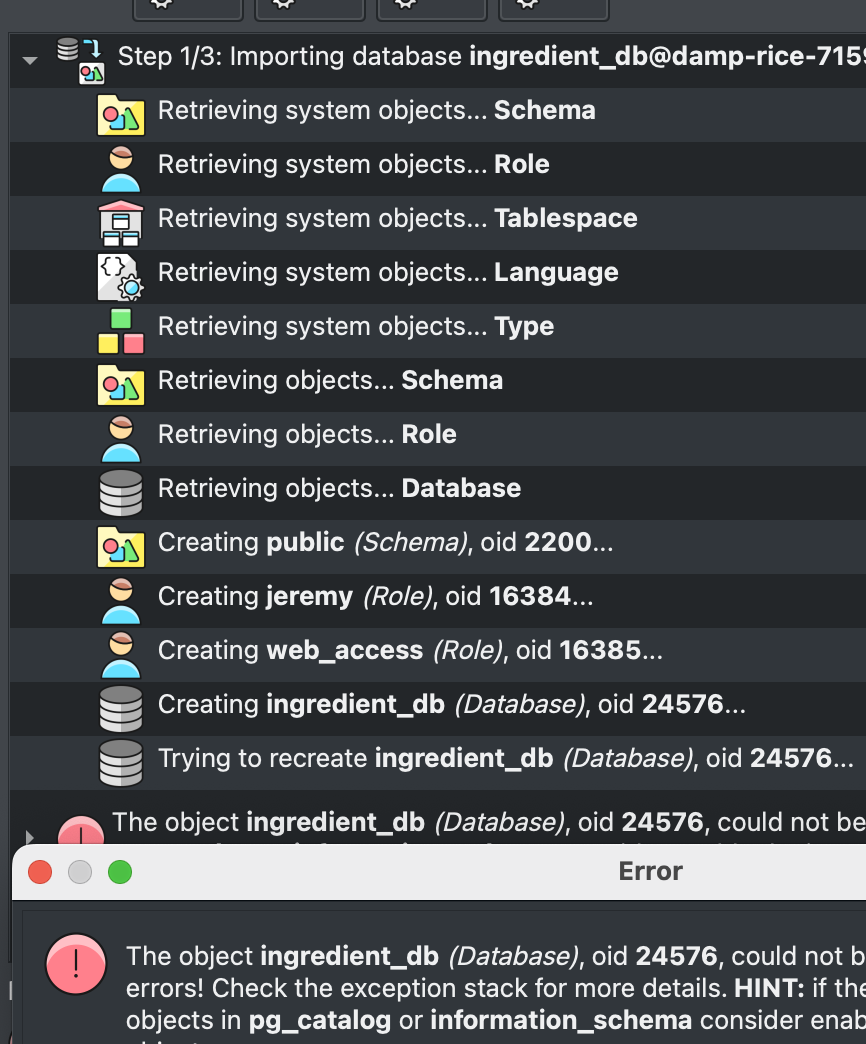Click the database import icon next to Step 1/3
The height and width of the screenshot is (1044, 866).
(x=77, y=57)
